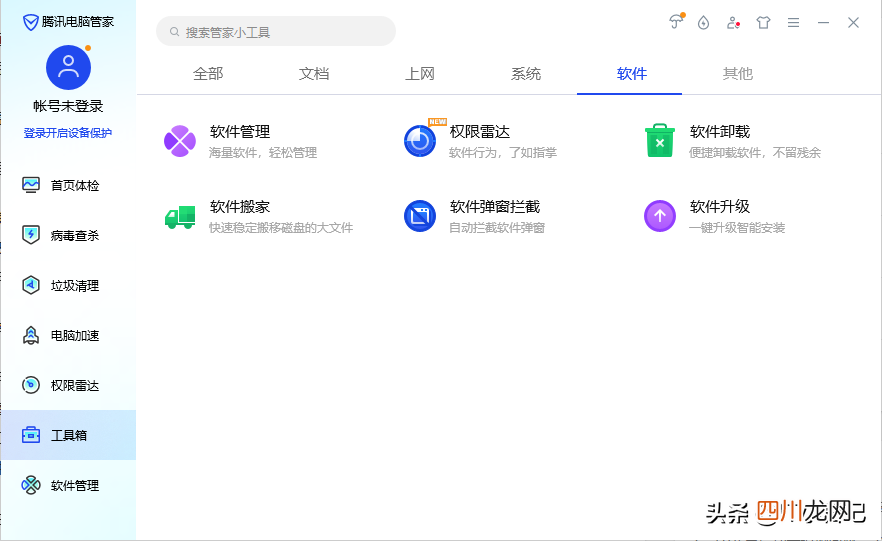Click description 自动拦截软件弹窗
The width and height of the screenshot is (882, 541).
point(497,228)
